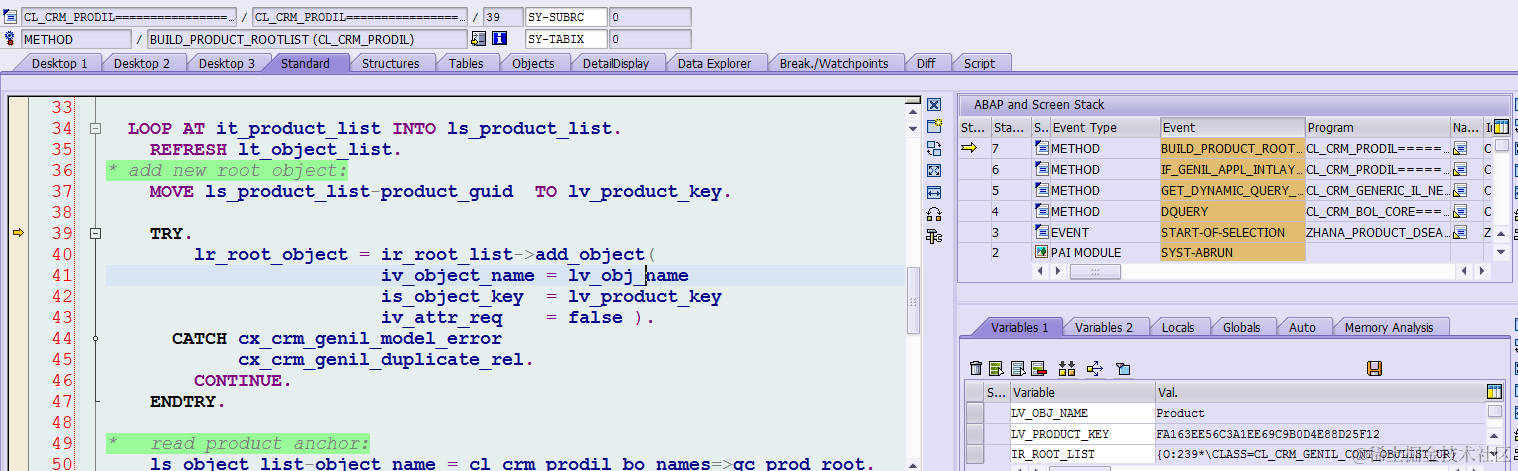Toggle the select-all box atop the Variables grid
Screen dimensions: 1518x471
975,392
